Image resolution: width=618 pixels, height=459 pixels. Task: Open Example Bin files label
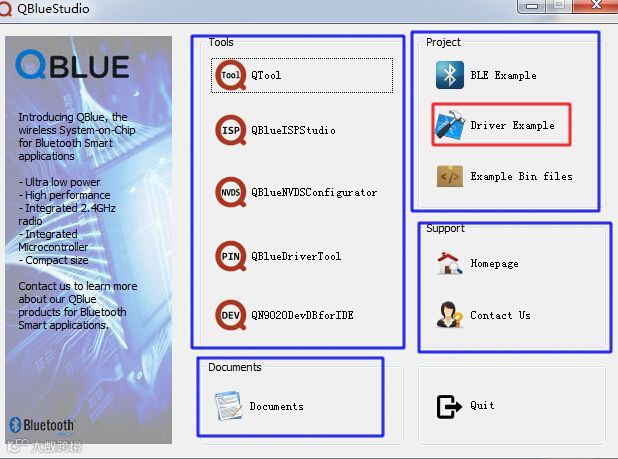[x=521, y=176]
